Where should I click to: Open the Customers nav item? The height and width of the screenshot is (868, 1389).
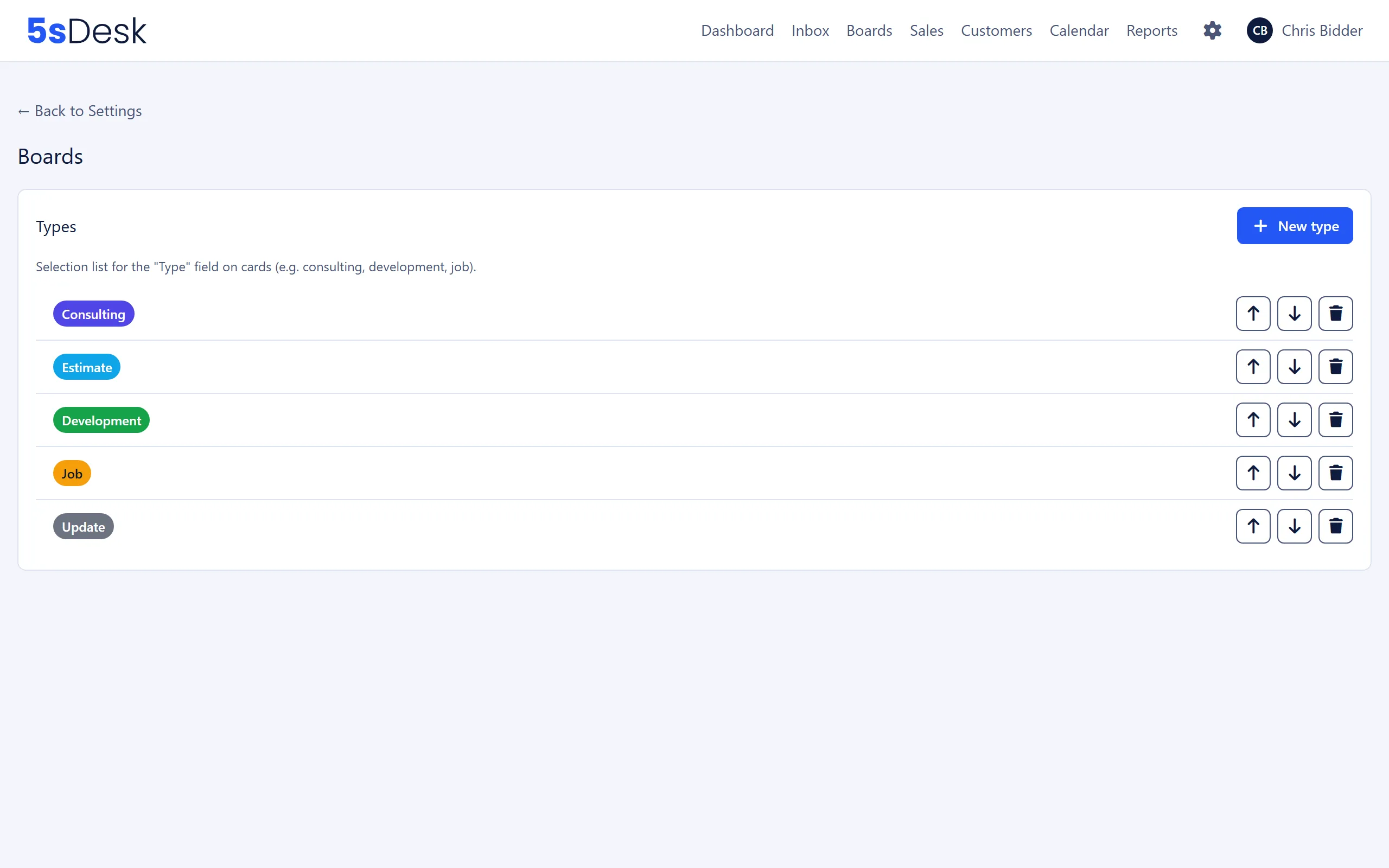[996, 30]
